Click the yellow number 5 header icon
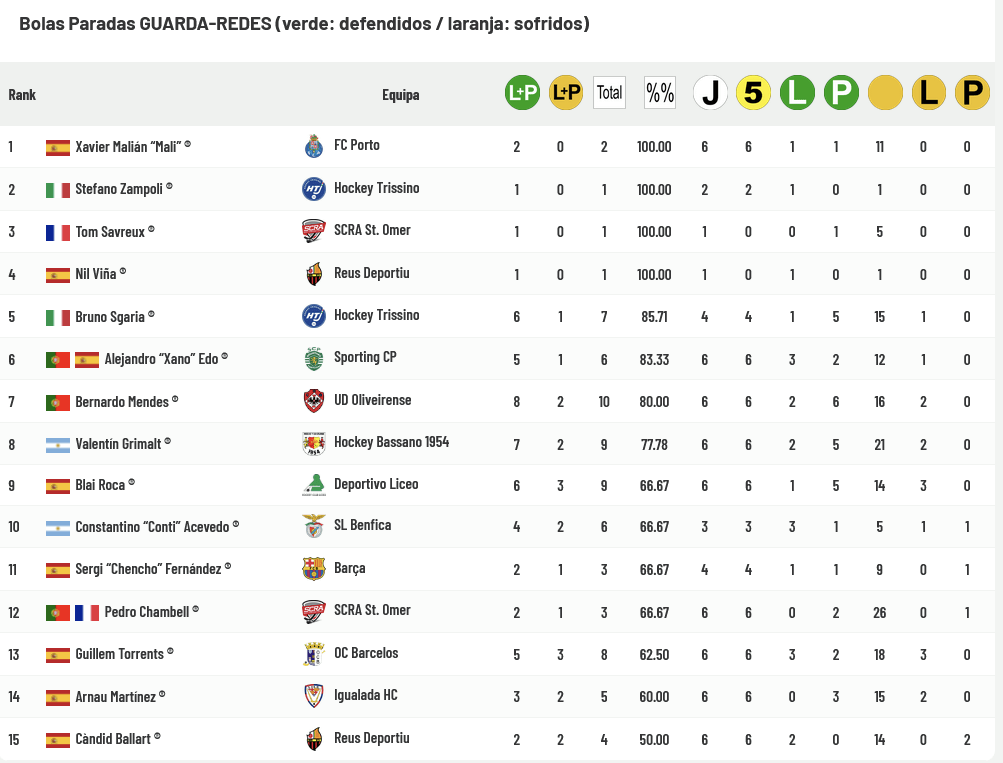Image resolution: width=1003 pixels, height=763 pixels. point(753,93)
